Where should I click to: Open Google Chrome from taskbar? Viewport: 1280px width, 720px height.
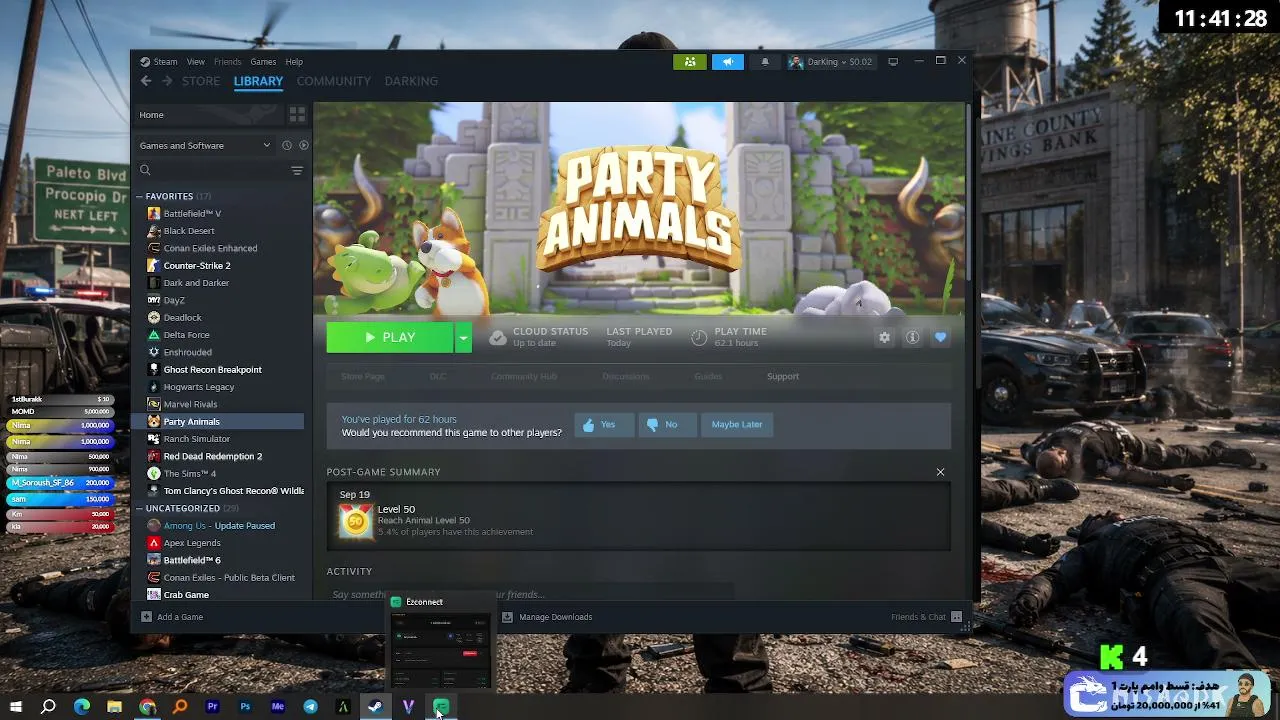(x=147, y=707)
